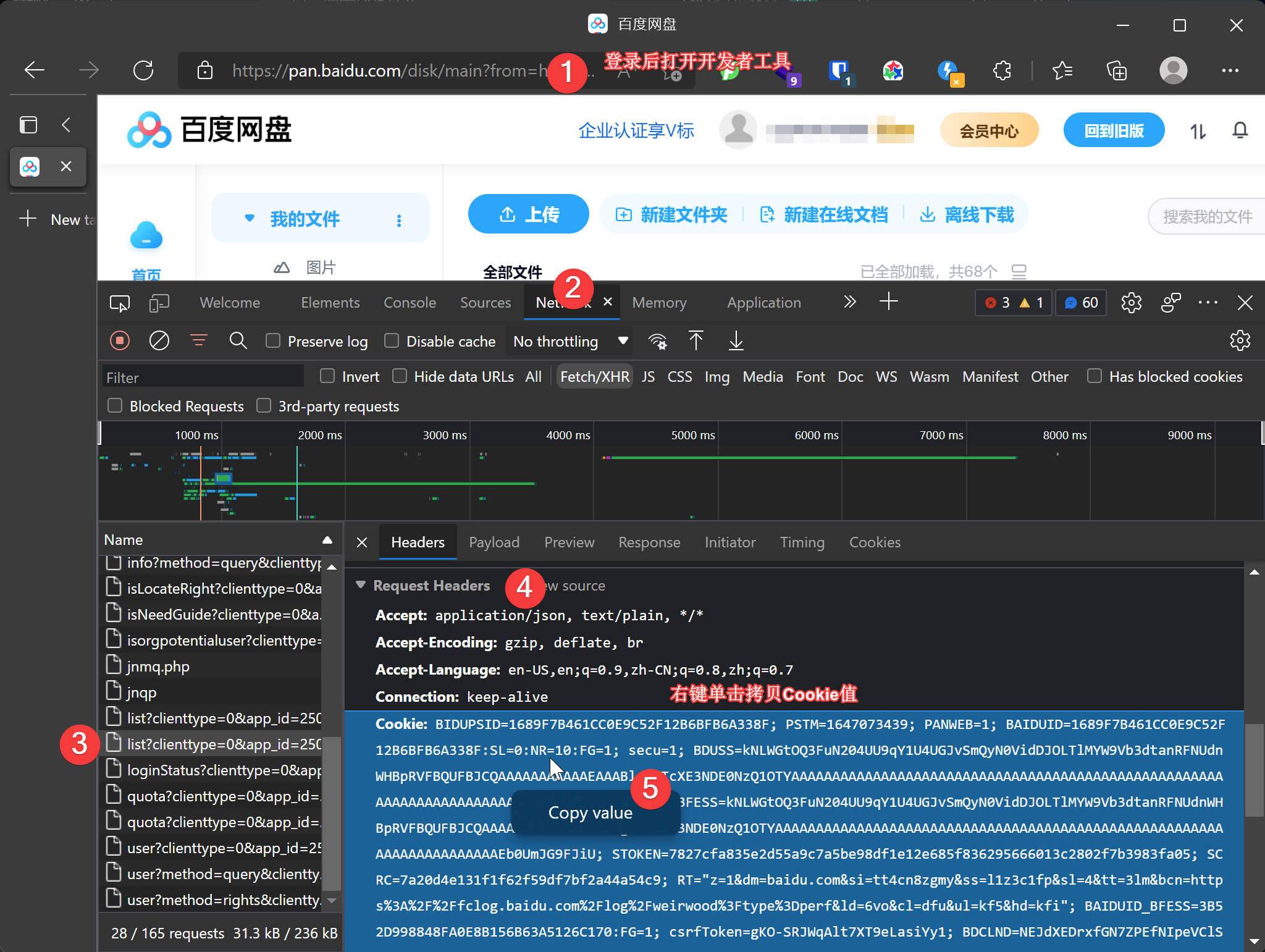Enable the Preserve log checkbox
This screenshot has height=952, width=1265.
273,341
